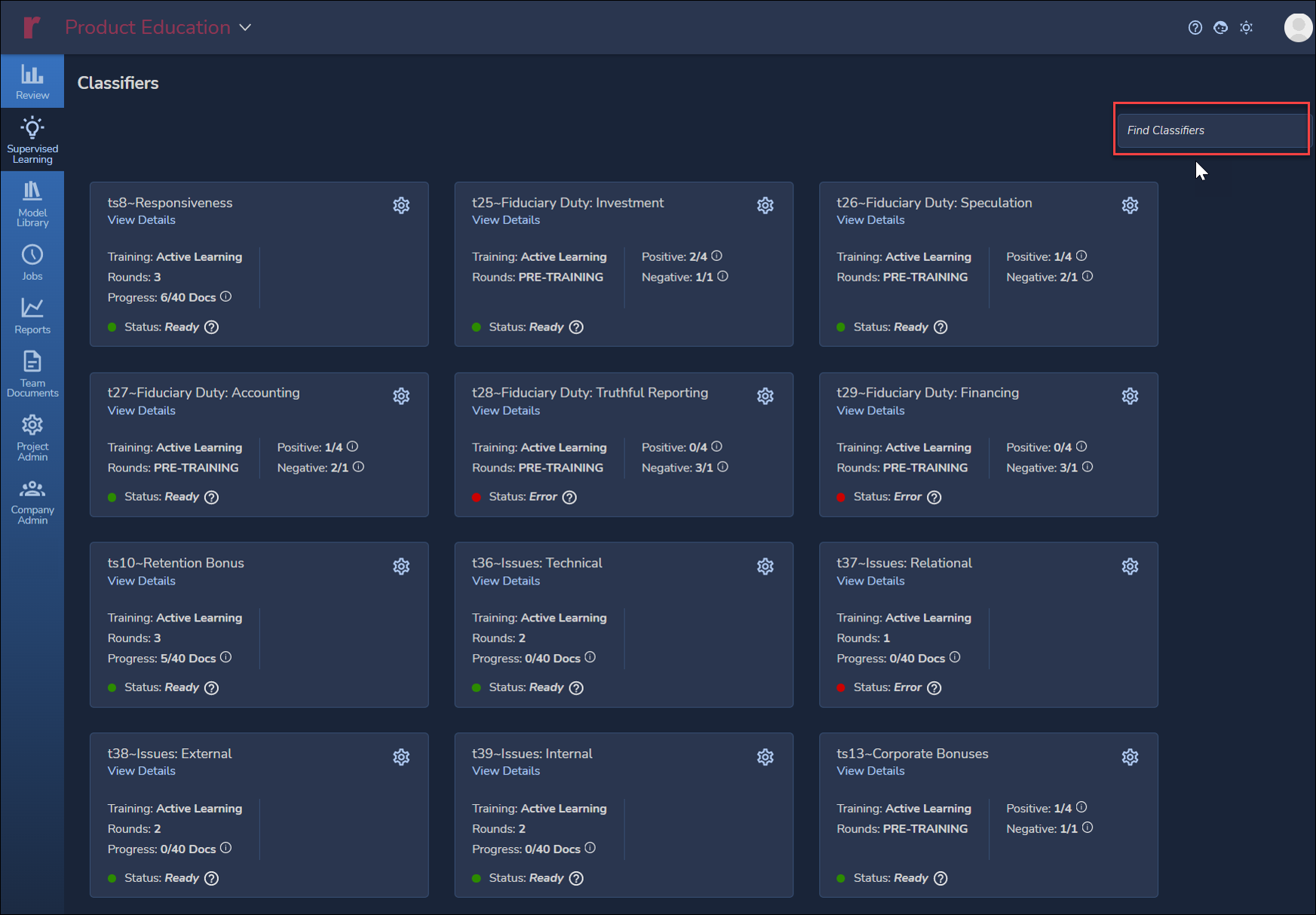The image size is (1316, 915).
Task: Open the Reports section
Action: 32,315
